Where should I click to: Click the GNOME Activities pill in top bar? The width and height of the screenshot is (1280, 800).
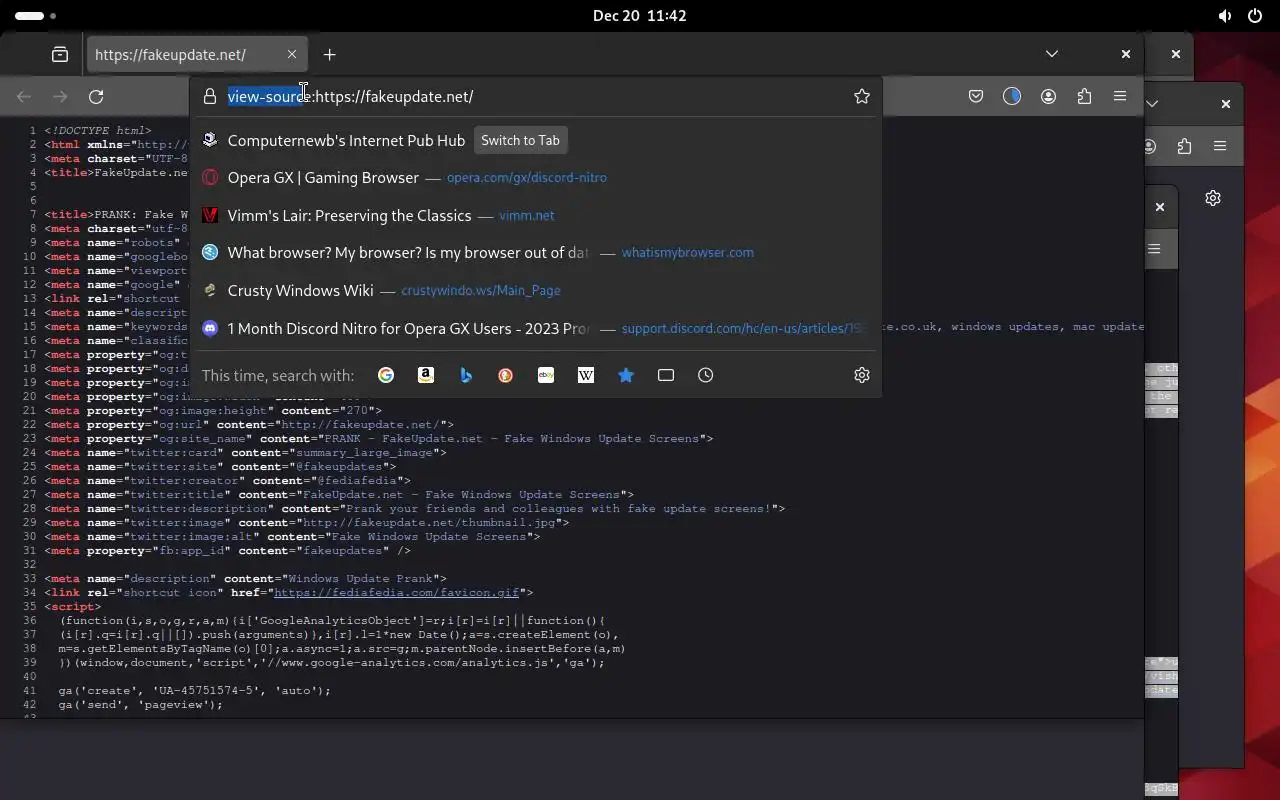(x=36, y=16)
